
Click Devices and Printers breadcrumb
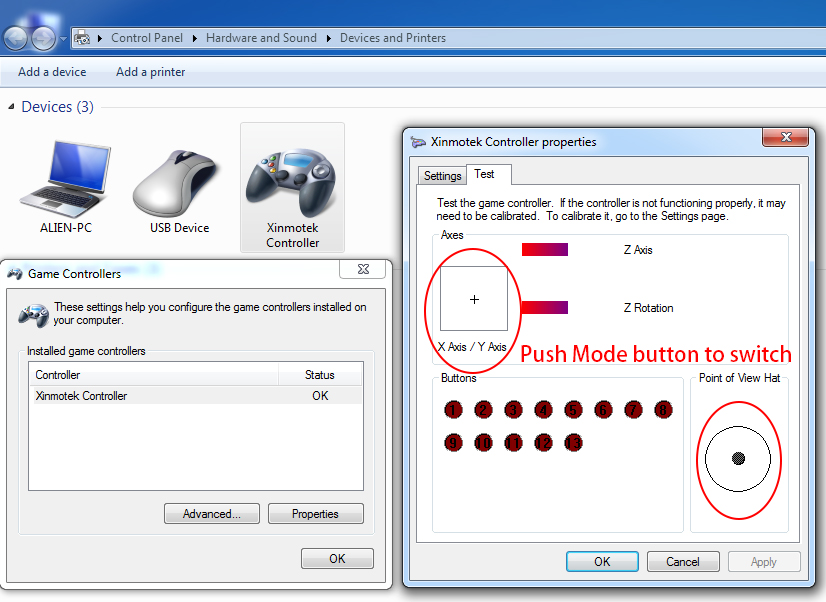coord(393,38)
